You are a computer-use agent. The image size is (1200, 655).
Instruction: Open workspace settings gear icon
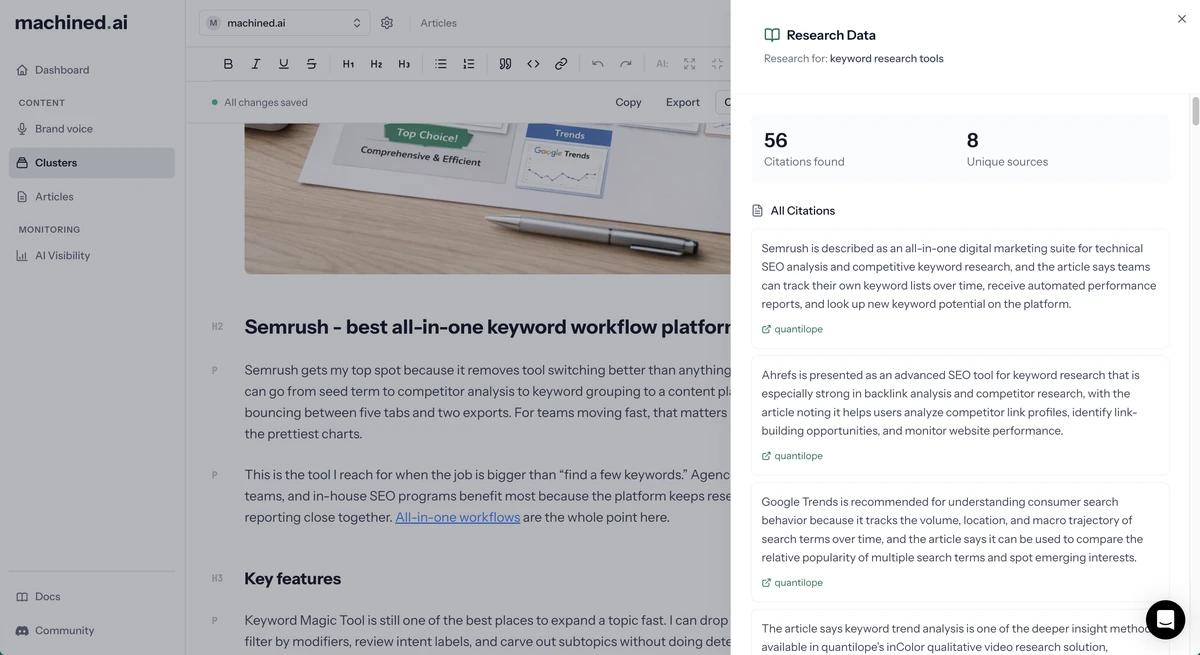[387, 23]
